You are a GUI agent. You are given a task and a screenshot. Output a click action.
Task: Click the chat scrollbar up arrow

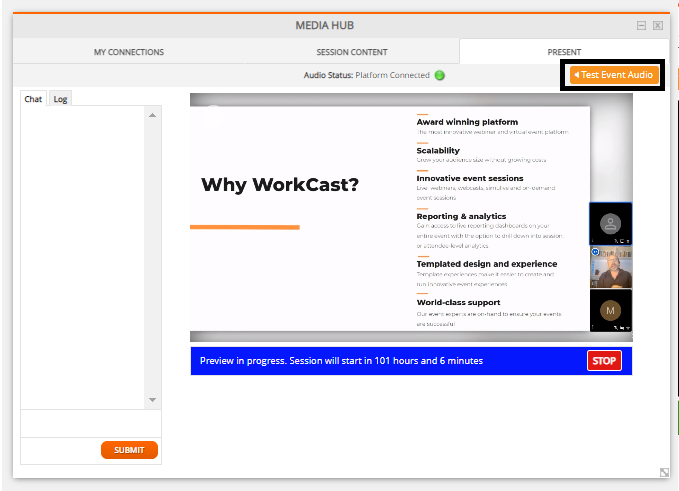coord(152,115)
